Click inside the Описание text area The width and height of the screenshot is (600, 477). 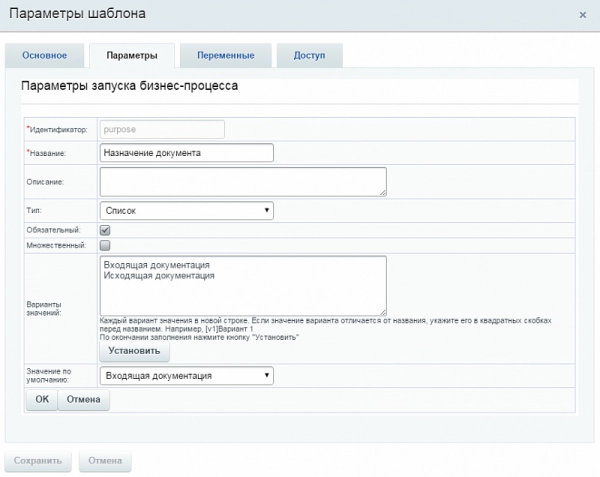[x=242, y=181]
